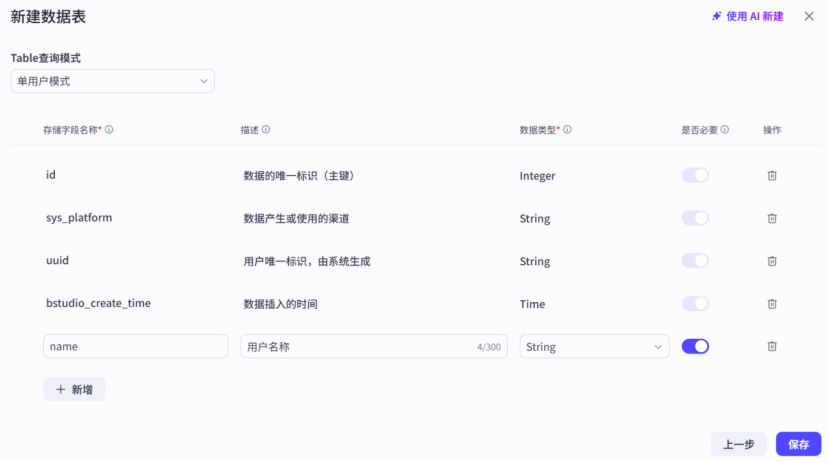Click String type in uuid row
828x462 pixels.
tap(534, 261)
